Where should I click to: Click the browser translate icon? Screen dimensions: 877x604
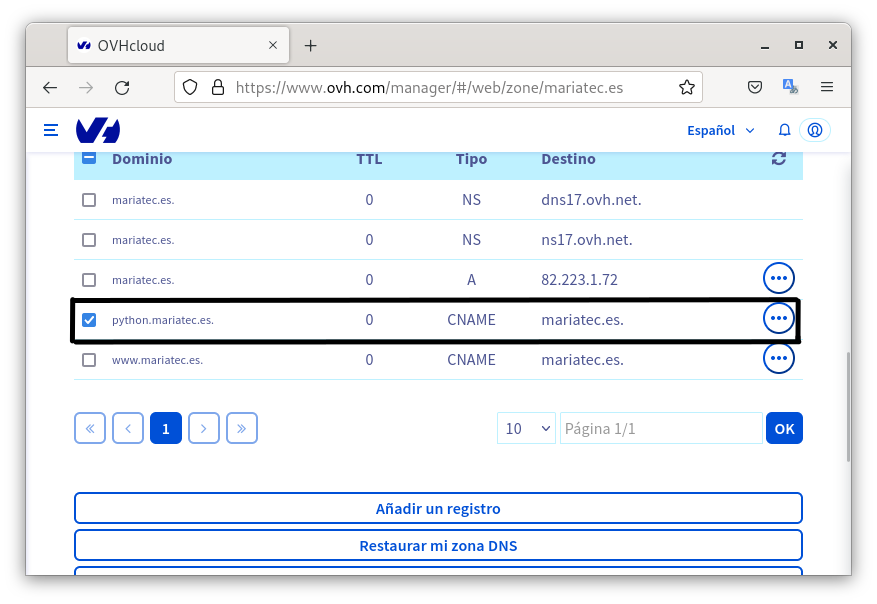pyautogui.click(x=790, y=88)
